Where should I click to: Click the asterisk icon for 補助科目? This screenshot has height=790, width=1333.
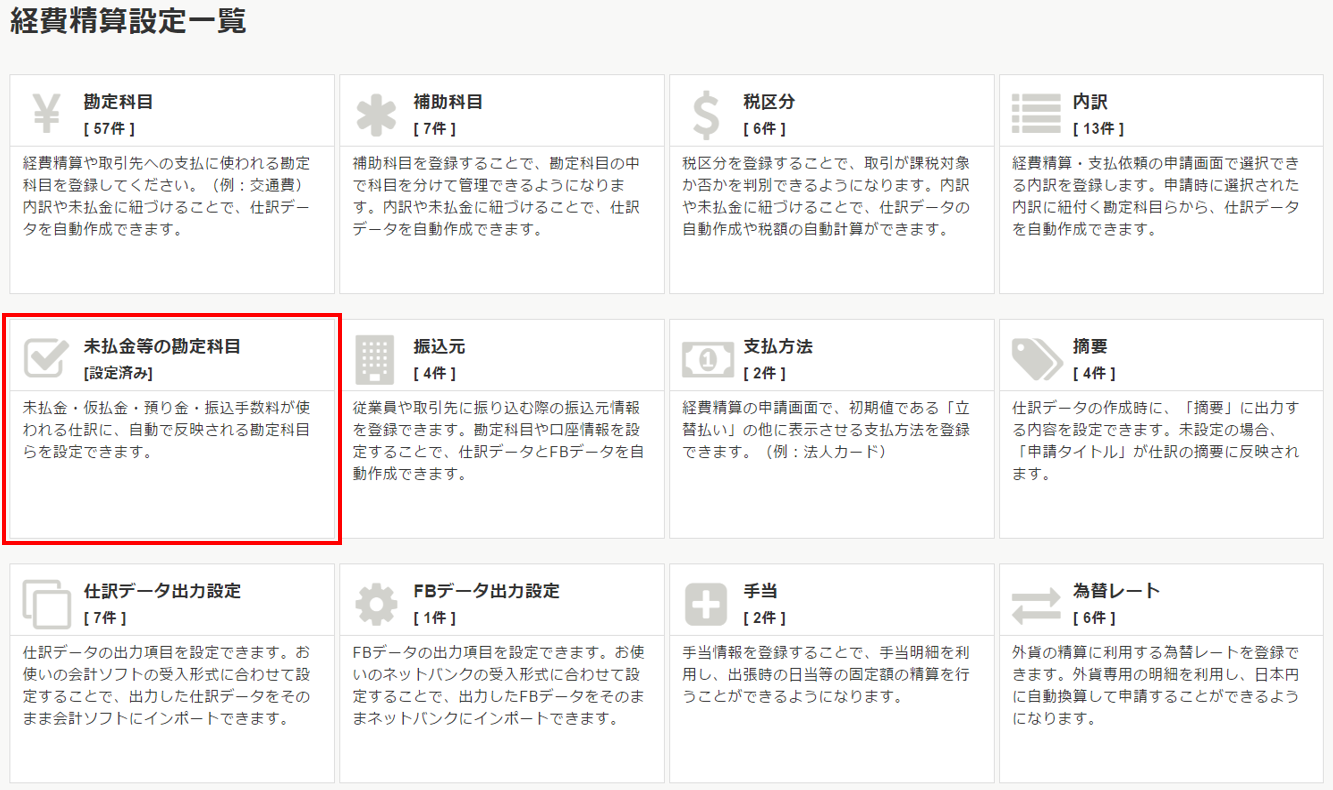click(x=376, y=114)
